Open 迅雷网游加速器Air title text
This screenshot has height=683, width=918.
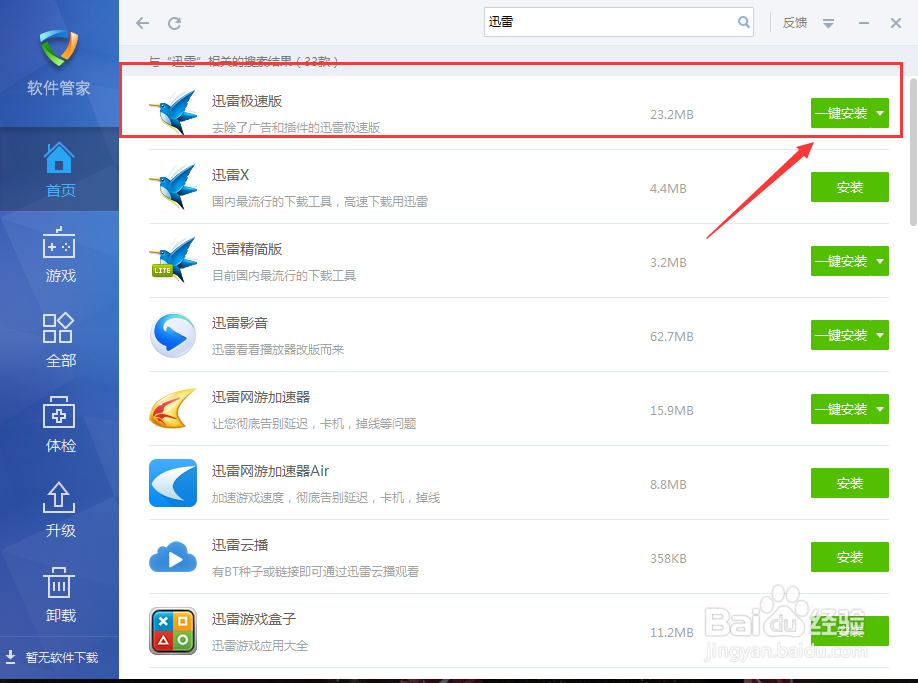point(270,471)
